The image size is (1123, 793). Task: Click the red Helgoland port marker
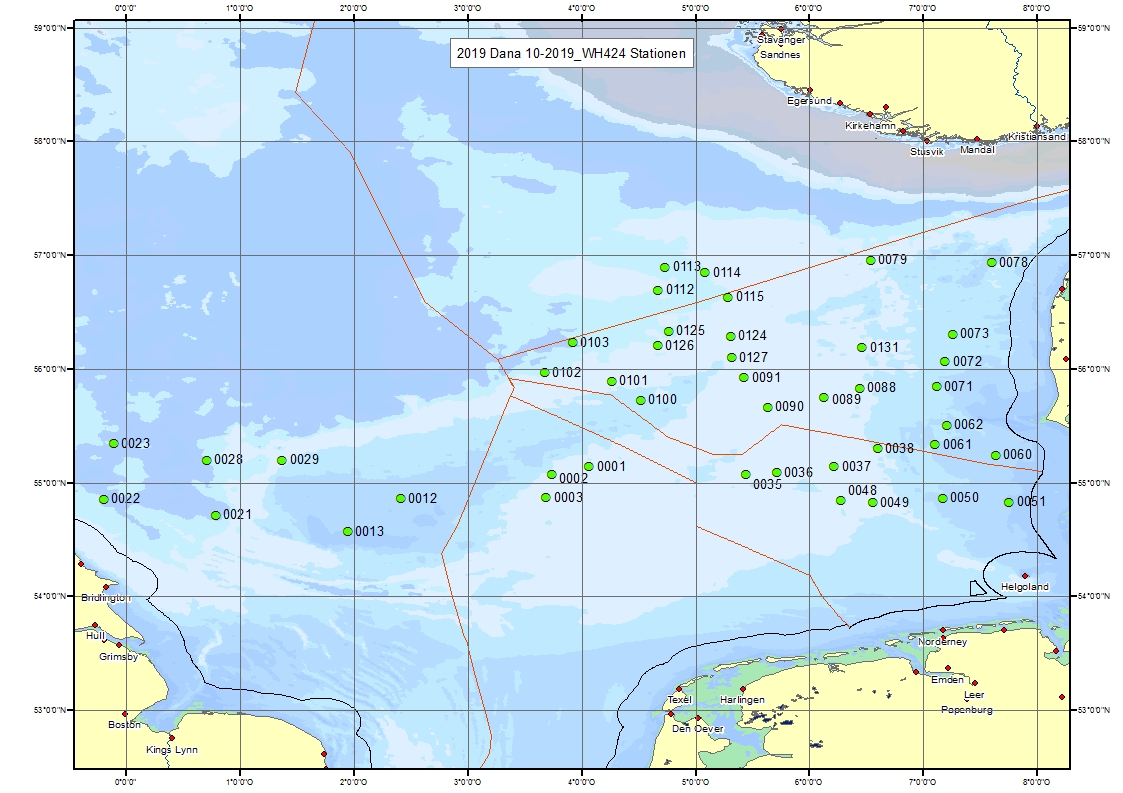(1025, 576)
